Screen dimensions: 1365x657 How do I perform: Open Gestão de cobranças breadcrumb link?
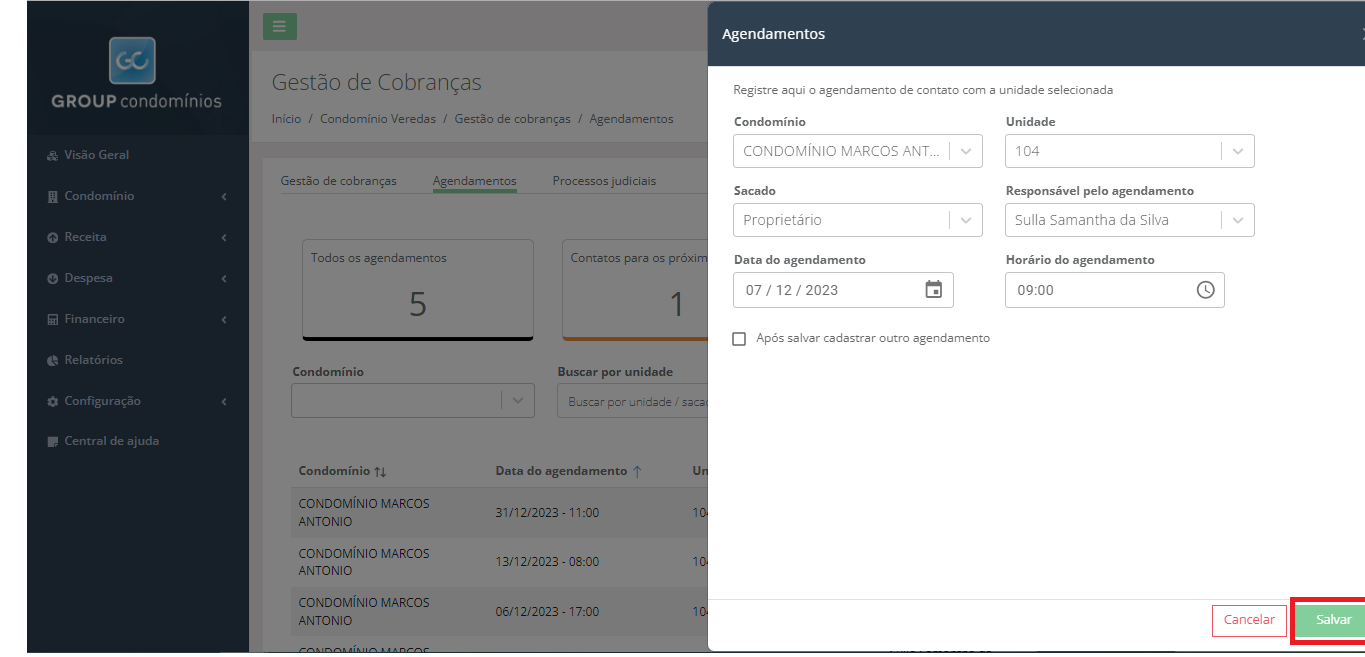(x=513, y=119)
